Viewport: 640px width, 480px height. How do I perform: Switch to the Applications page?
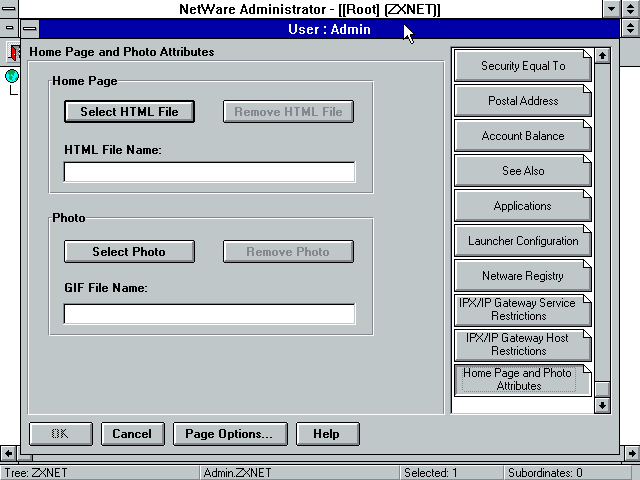click(523, 206)
